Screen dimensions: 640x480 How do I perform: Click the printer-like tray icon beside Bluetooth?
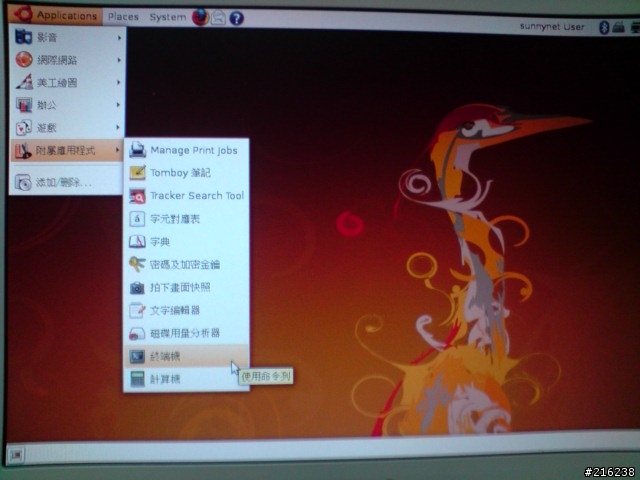[619, 27]
